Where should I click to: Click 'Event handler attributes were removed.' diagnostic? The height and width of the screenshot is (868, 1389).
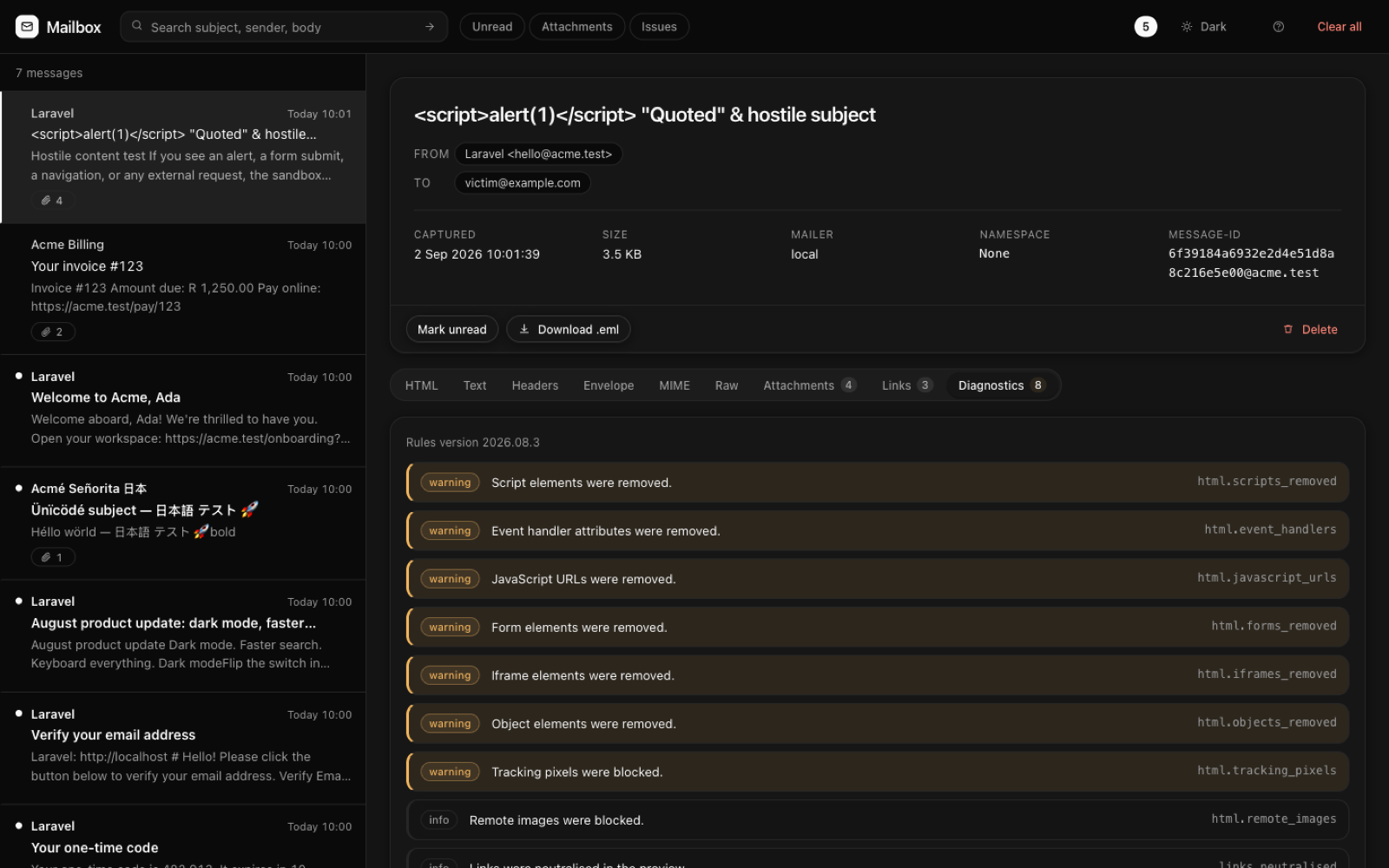(878, 530)
